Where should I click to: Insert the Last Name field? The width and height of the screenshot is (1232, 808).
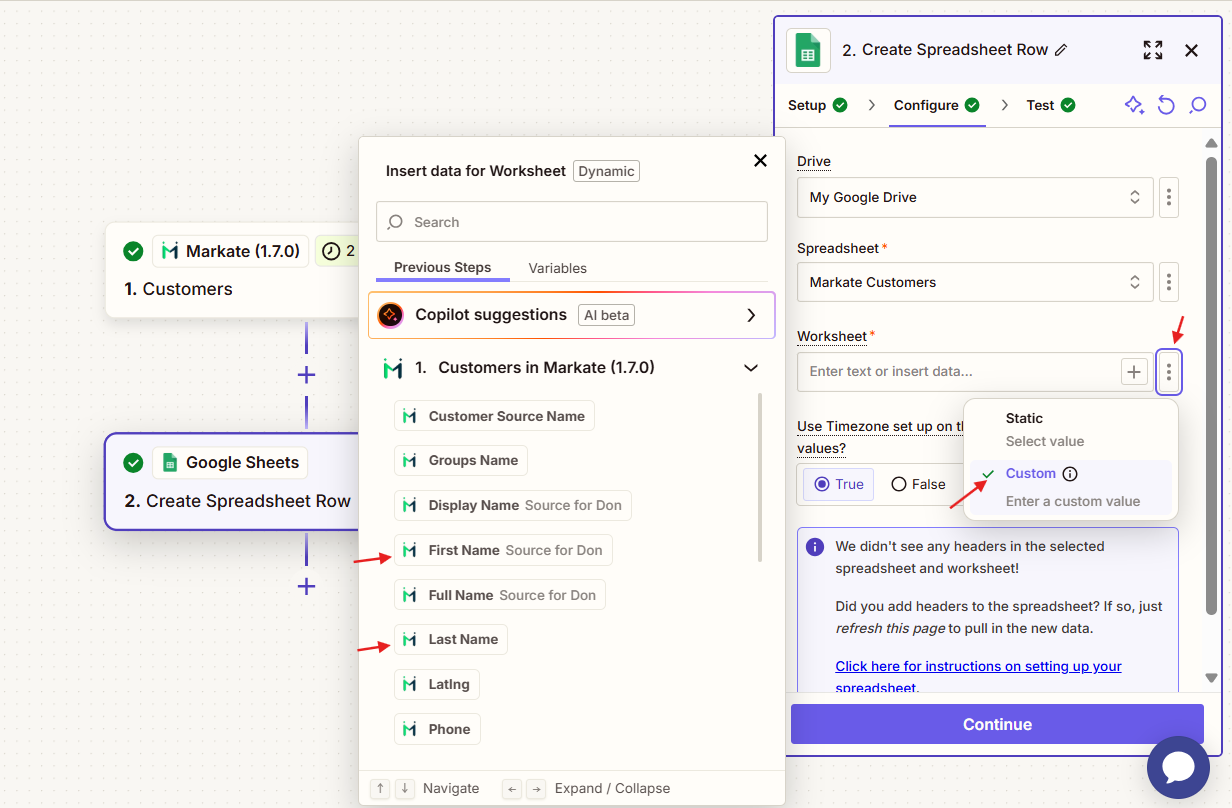click(x=451, y=640)
